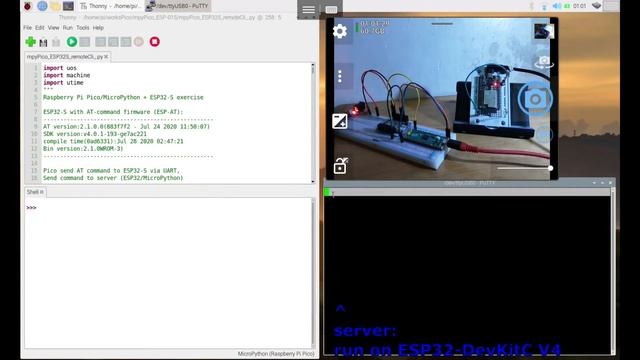Open the camera three-dot options menu
The image size is (640, 360).
tap(340, 76)
